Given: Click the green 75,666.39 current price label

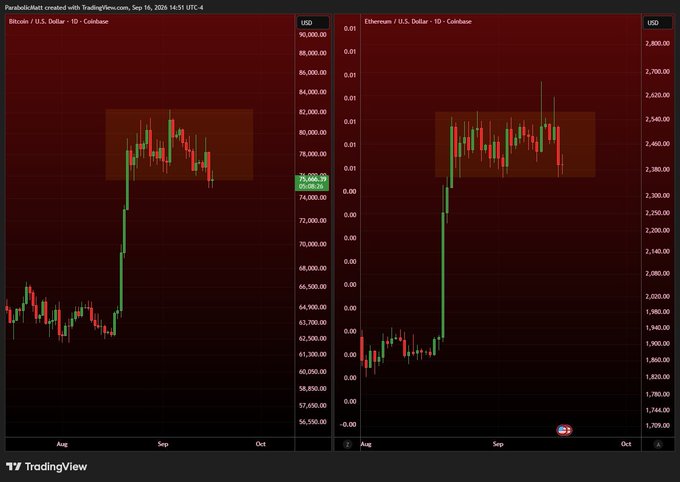Looking at the screenshot, I should coord(312,183).
